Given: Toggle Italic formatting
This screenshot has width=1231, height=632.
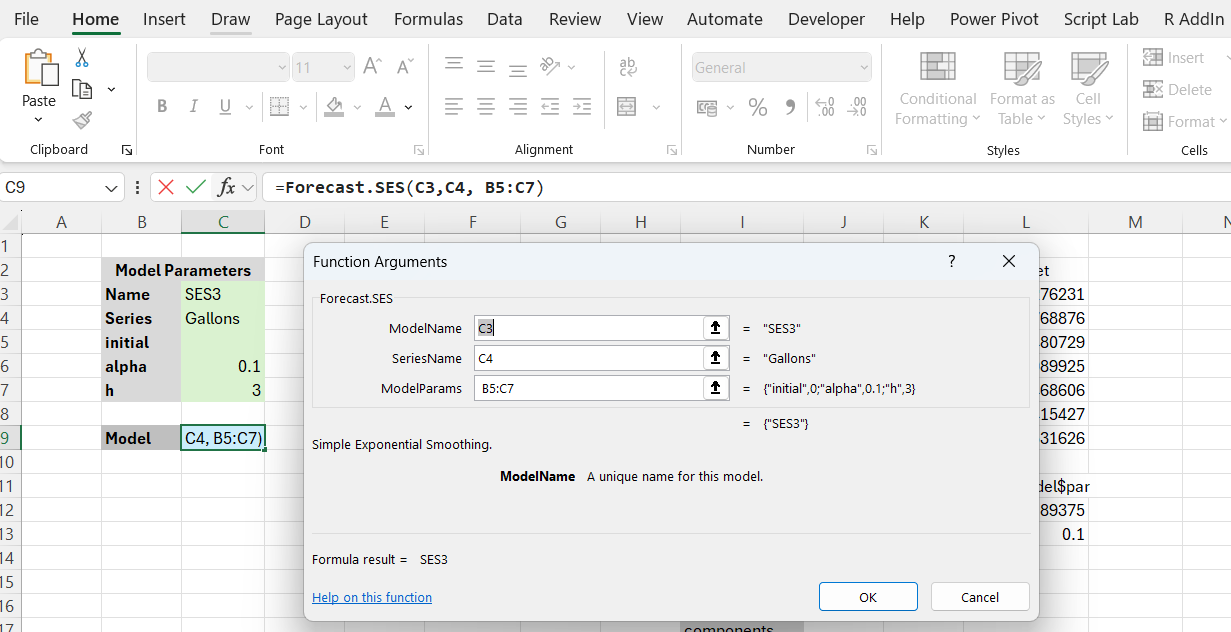Looking at the screenshot, I should [194, 106].
